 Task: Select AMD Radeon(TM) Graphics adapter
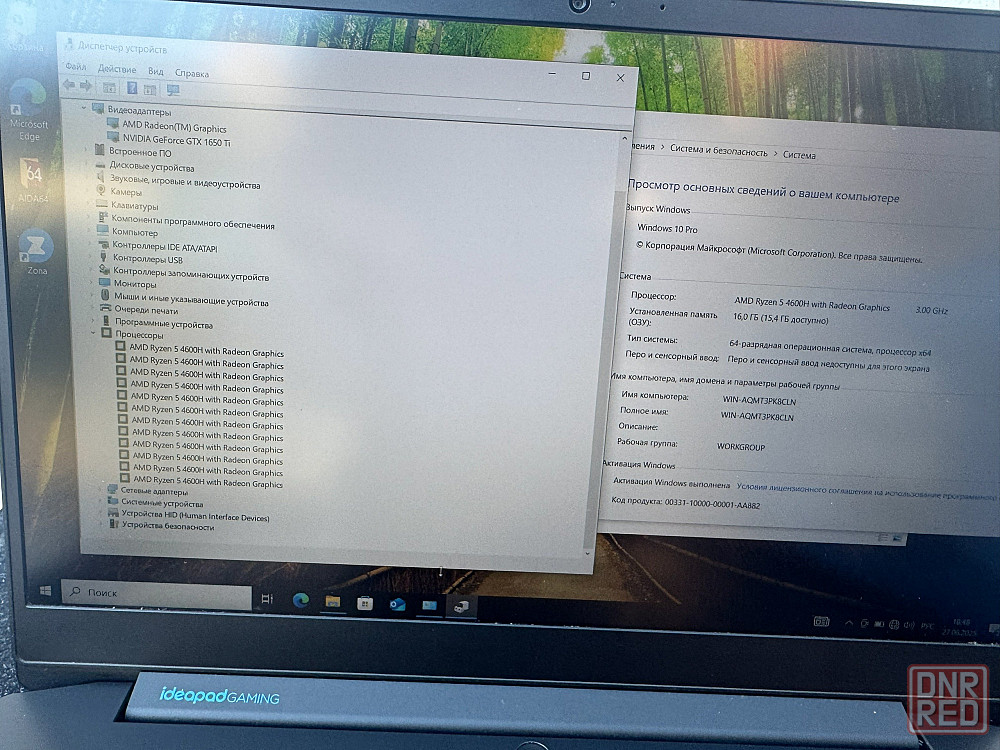click(x=174, y=127)
